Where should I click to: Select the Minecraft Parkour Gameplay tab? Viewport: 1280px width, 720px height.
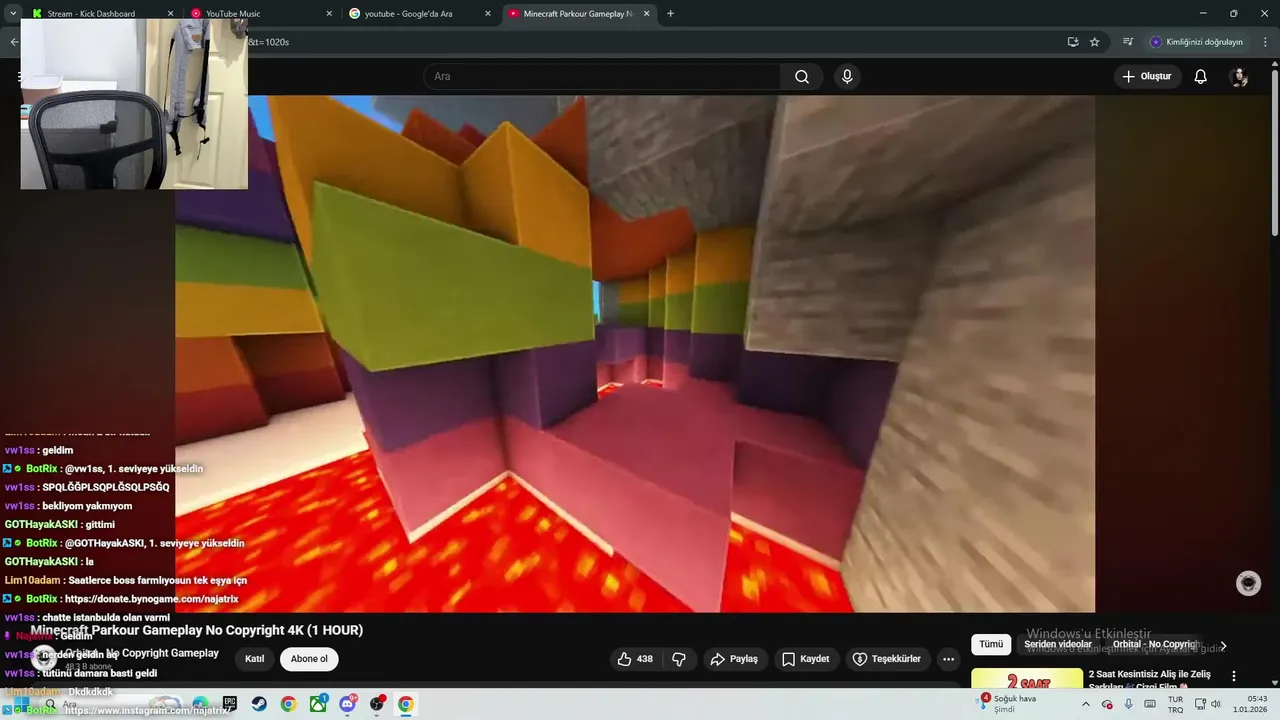click(x=578, y=14)
